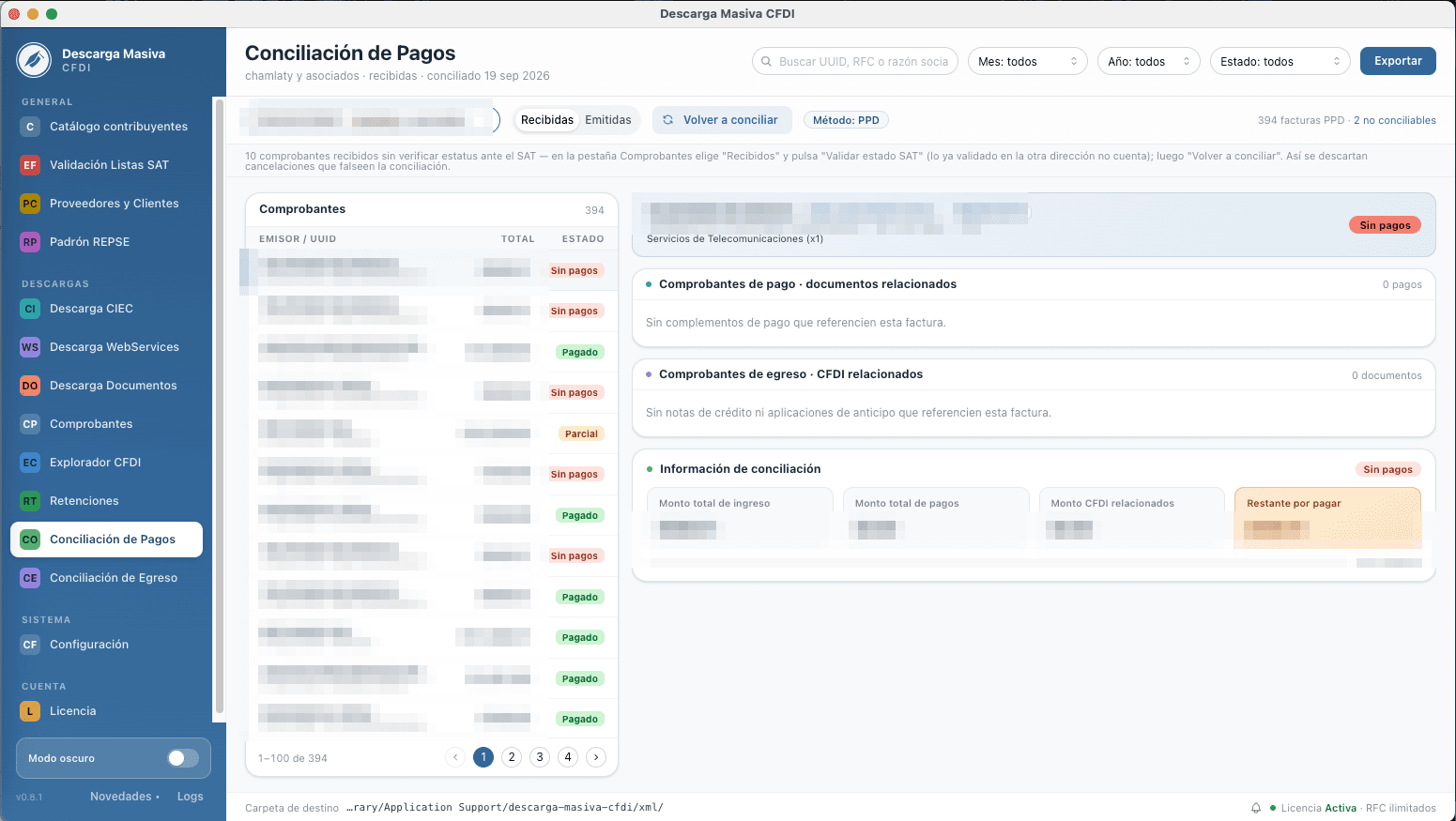Expand the Estado: todos filter dropdown
Viewport: 1456px width, 821px height.
pyautogui.click(x=1280, y=62)
